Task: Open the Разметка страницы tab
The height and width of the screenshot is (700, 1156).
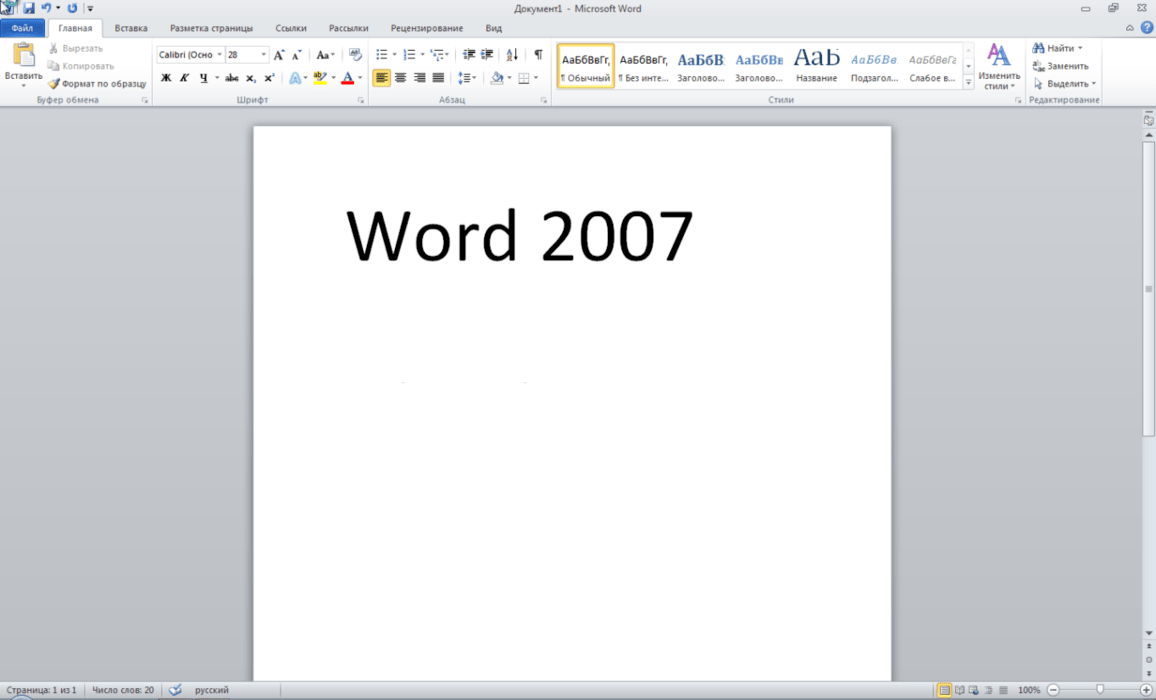Action: tap(211, 29)
